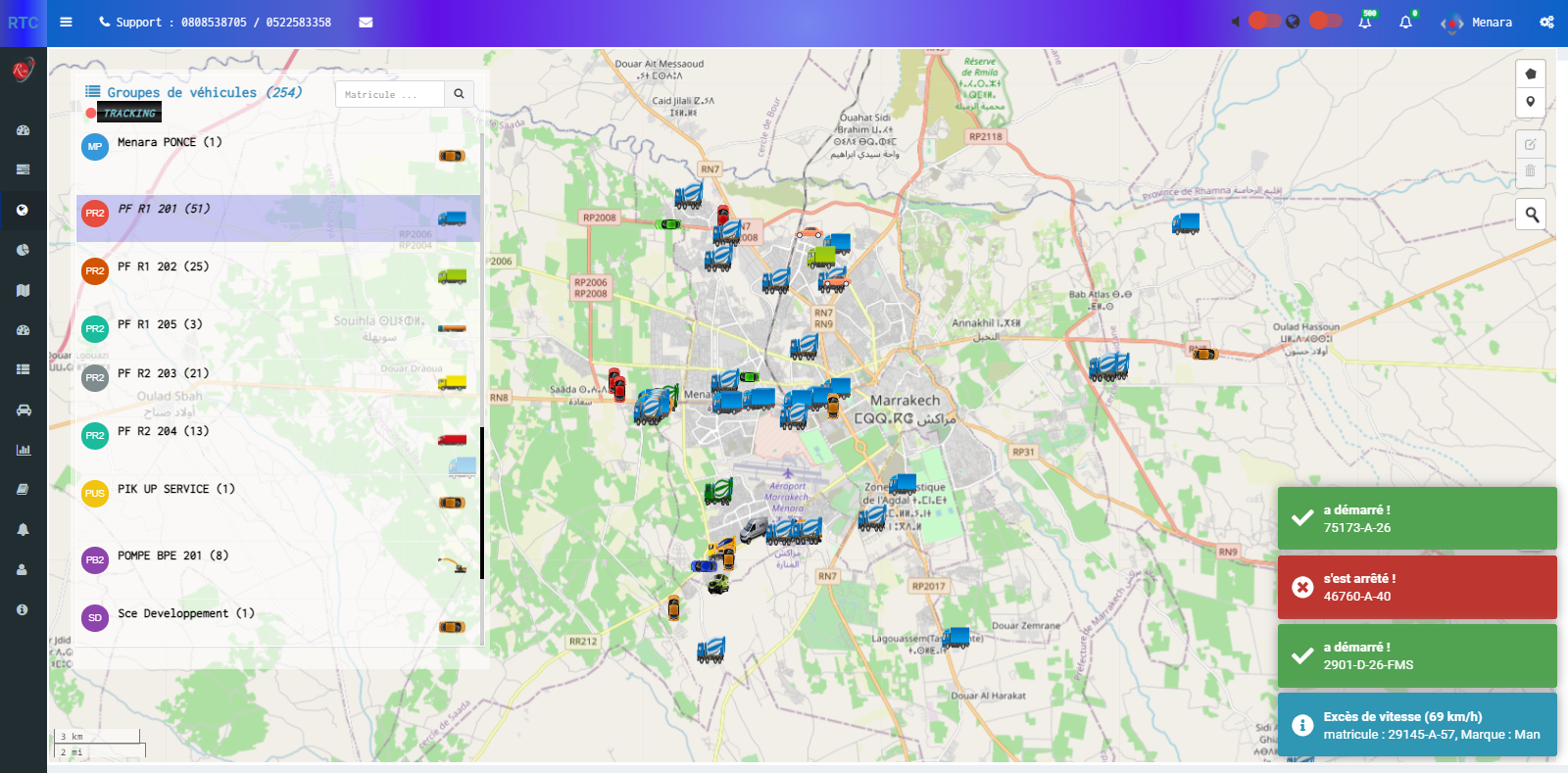Dismiss the 'a démarré ! 2901-D-26-FMS' notification

coord(1417,655)
